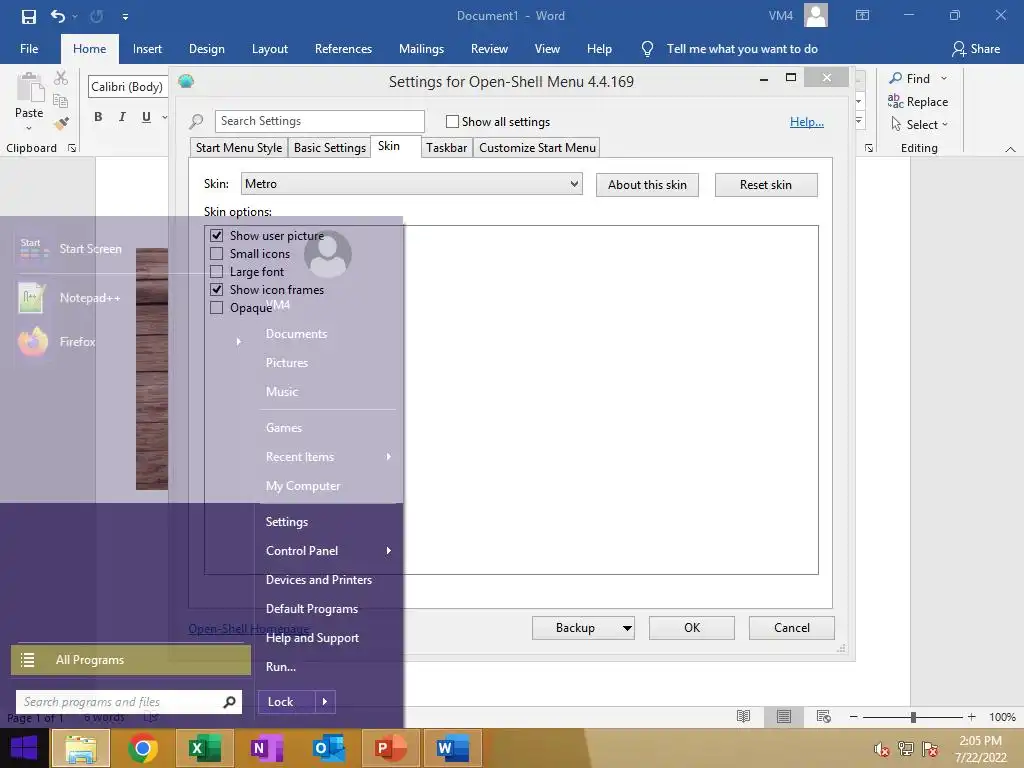Check the Opaque skin option
This screenshot has height=768, width=1024.
[x=216, y=308]
